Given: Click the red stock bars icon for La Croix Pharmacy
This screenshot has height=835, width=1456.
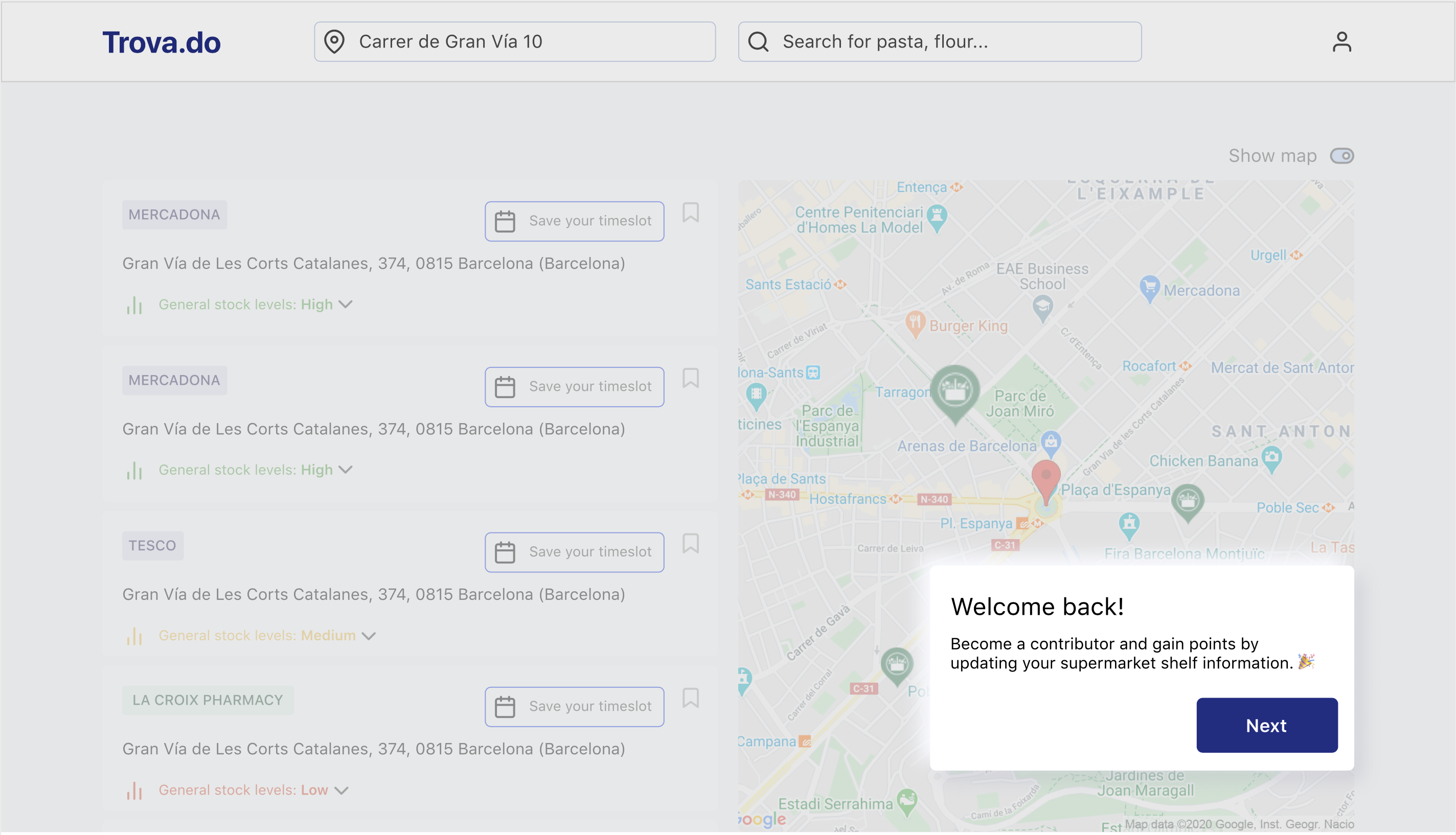Looking at the screenshot, I should pyautogui.click(x=134, y=791).
